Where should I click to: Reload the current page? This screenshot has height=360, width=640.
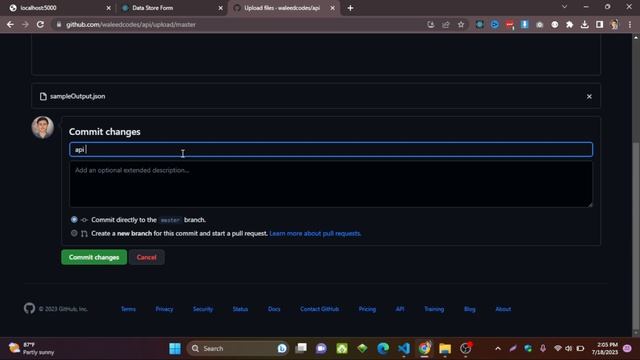(x=40, y=24)
